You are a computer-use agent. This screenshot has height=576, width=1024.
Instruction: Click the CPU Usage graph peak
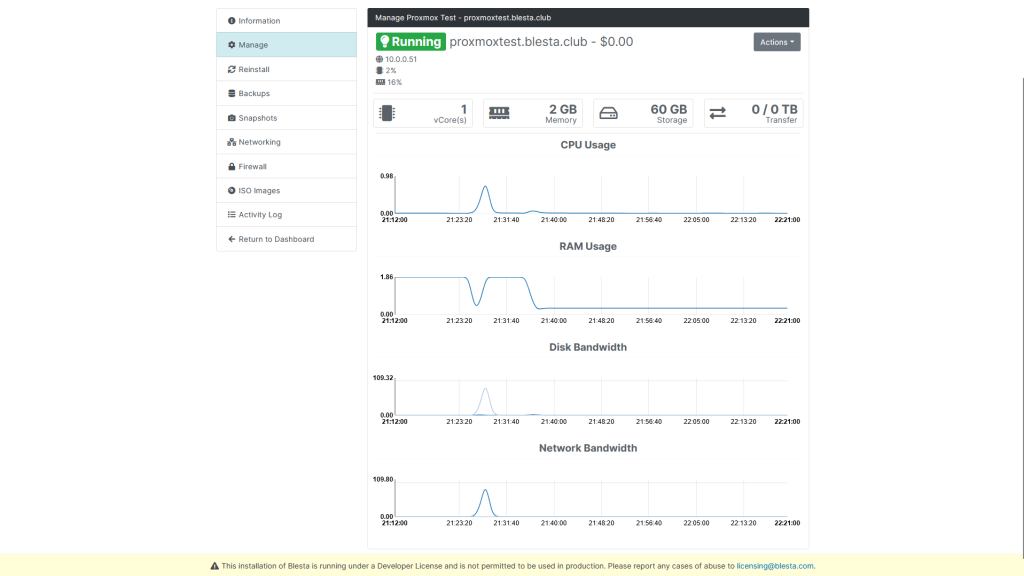coord(485,188)
